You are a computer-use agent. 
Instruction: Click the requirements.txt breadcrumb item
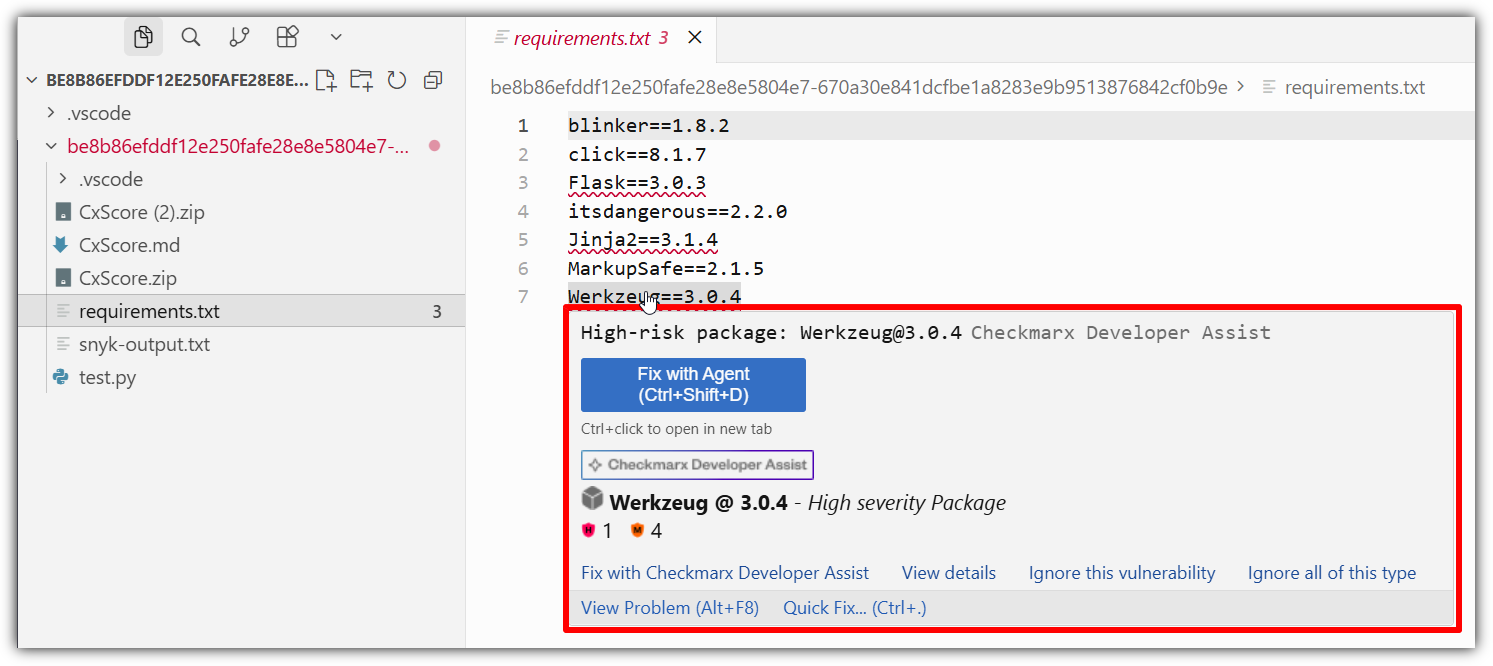tap(1354, 87)
